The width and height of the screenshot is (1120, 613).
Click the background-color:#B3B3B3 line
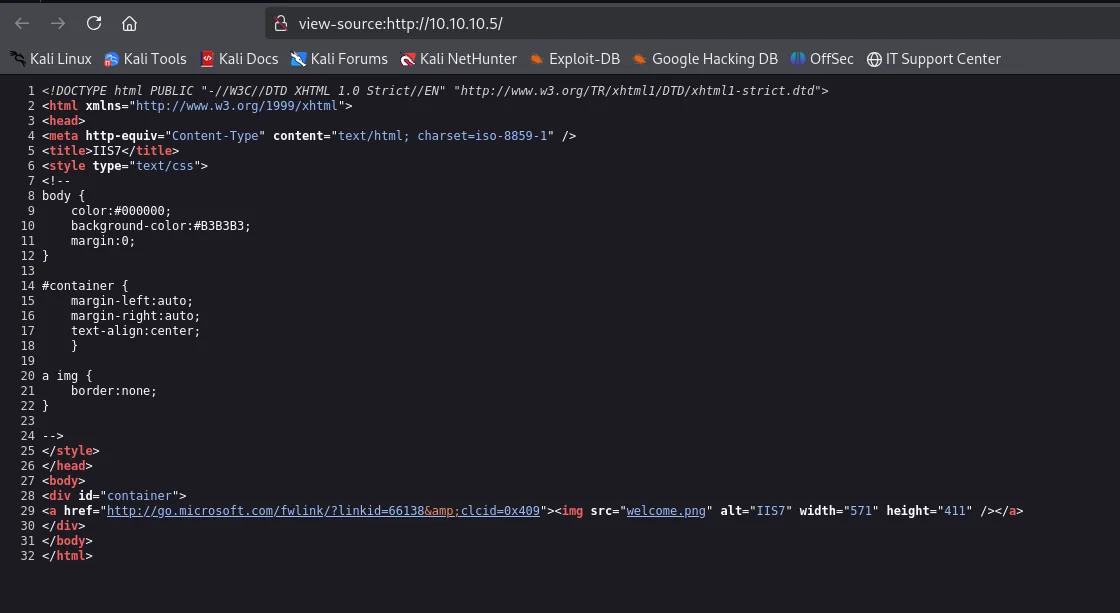pyautogui.click(x=161, y=226)
